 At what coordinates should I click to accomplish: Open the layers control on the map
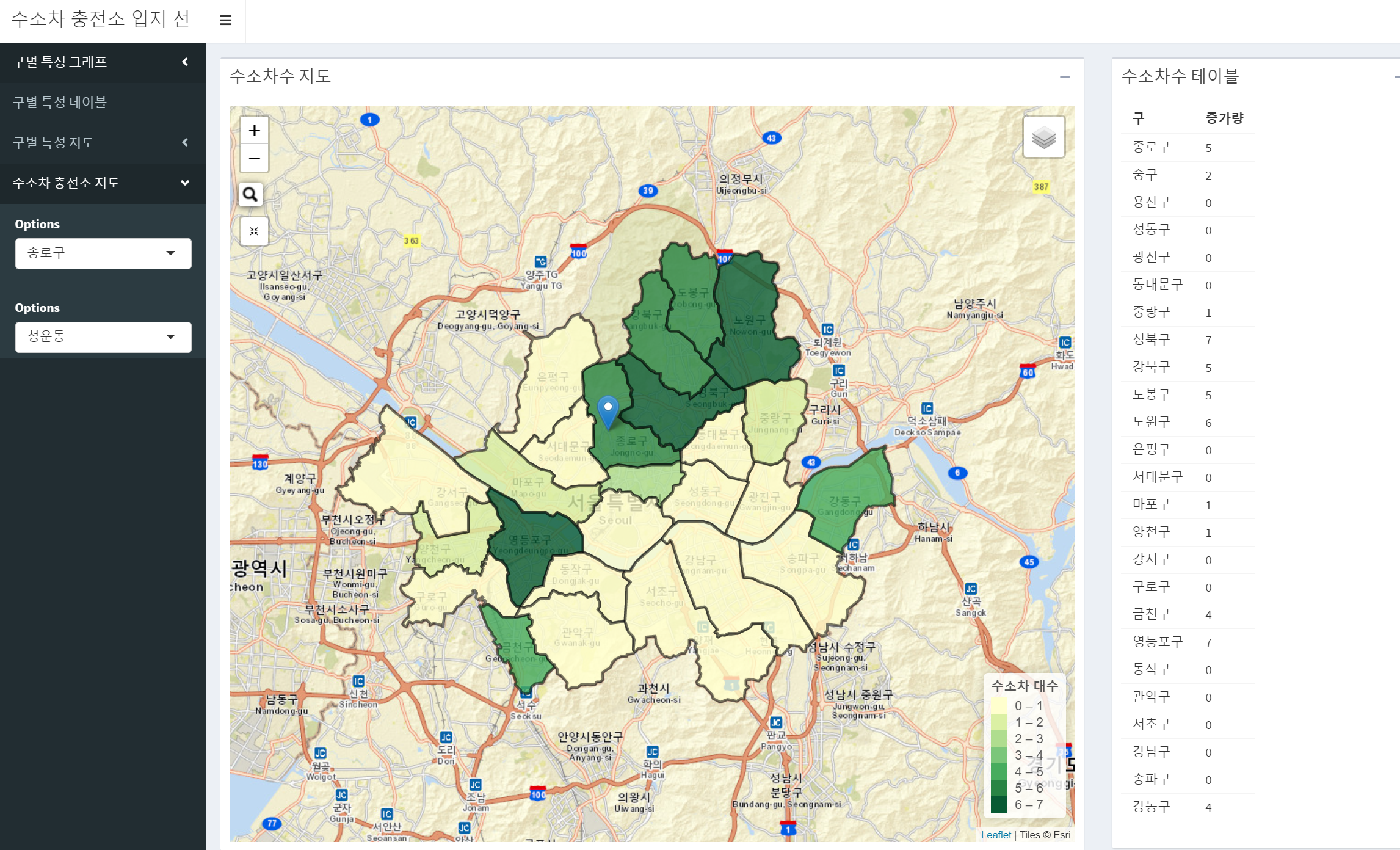(1044, 137)
